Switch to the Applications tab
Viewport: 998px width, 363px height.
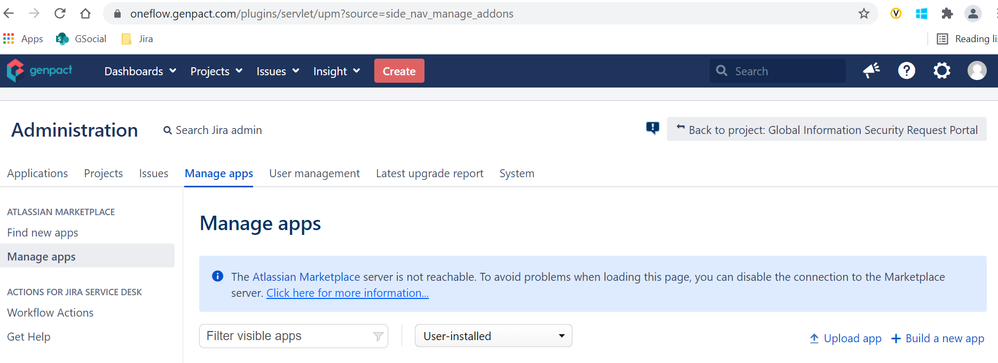coord(38,173)
